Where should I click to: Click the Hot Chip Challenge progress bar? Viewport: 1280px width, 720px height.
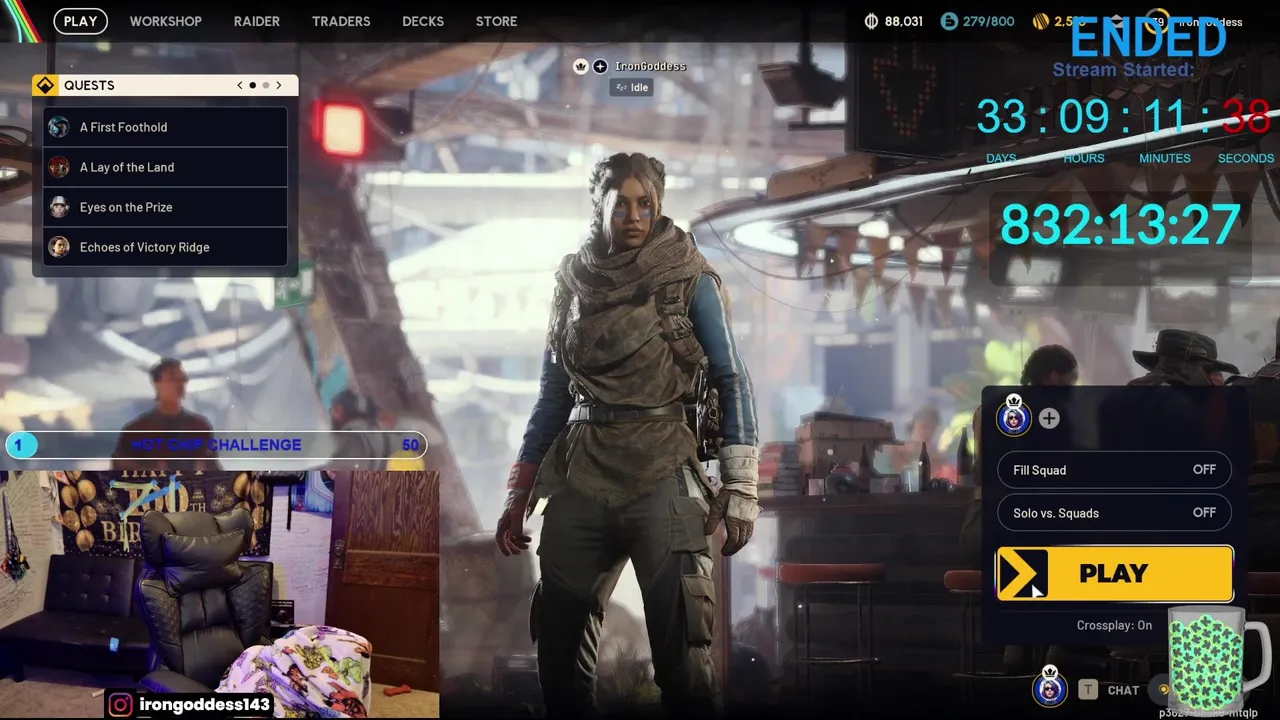point(216,445)
